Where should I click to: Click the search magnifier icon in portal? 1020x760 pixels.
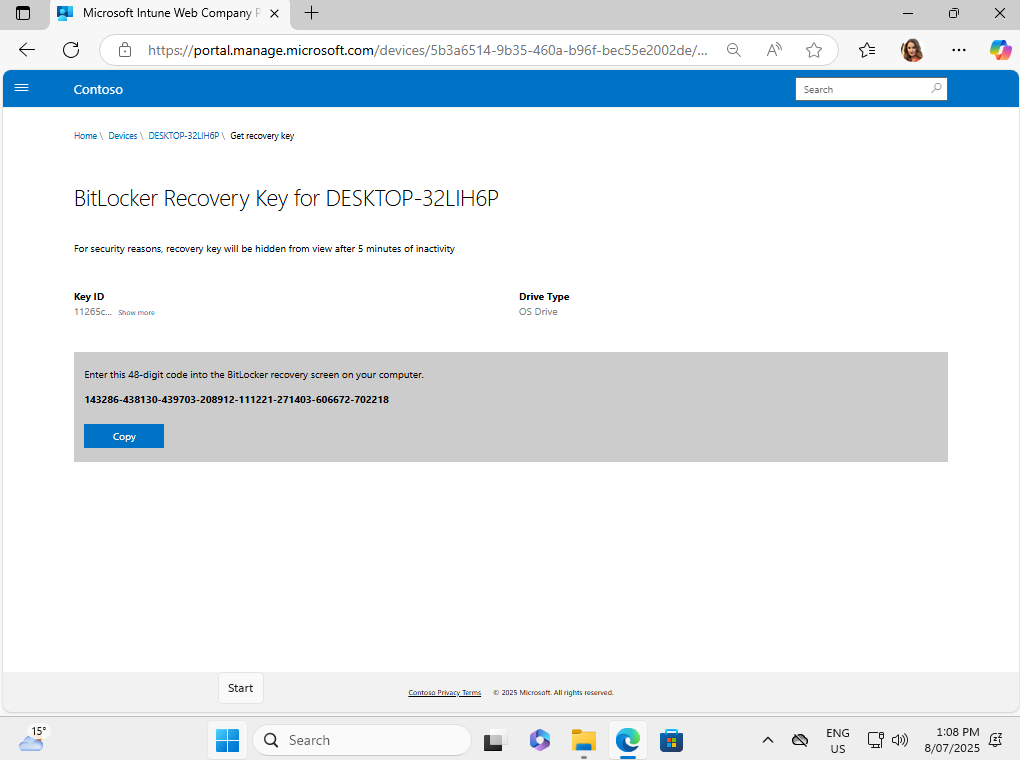point(936,89)
